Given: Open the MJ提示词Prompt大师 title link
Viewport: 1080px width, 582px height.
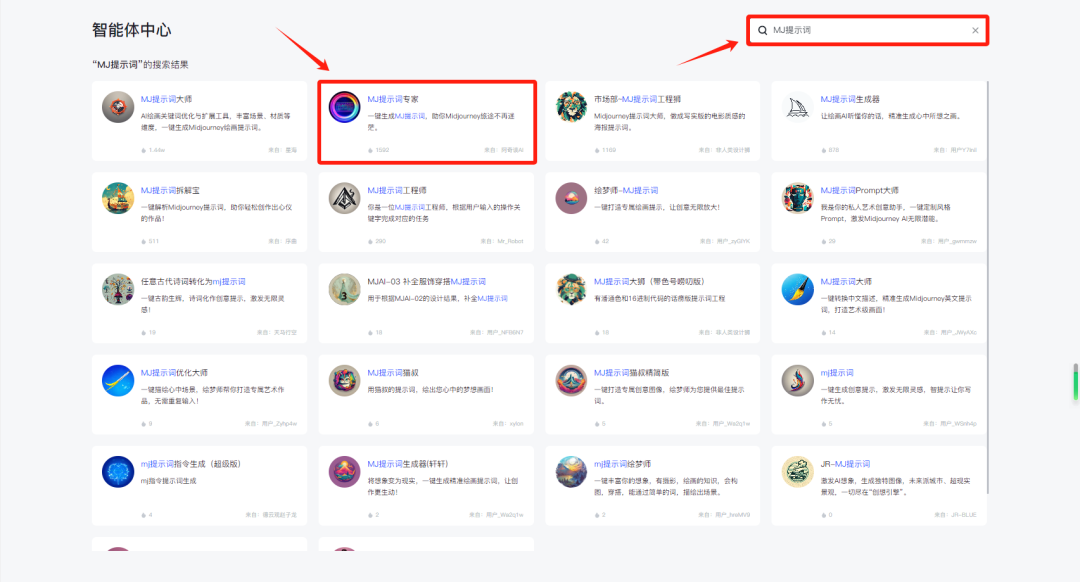Looking at the screenshot, I should click(860, 190).
